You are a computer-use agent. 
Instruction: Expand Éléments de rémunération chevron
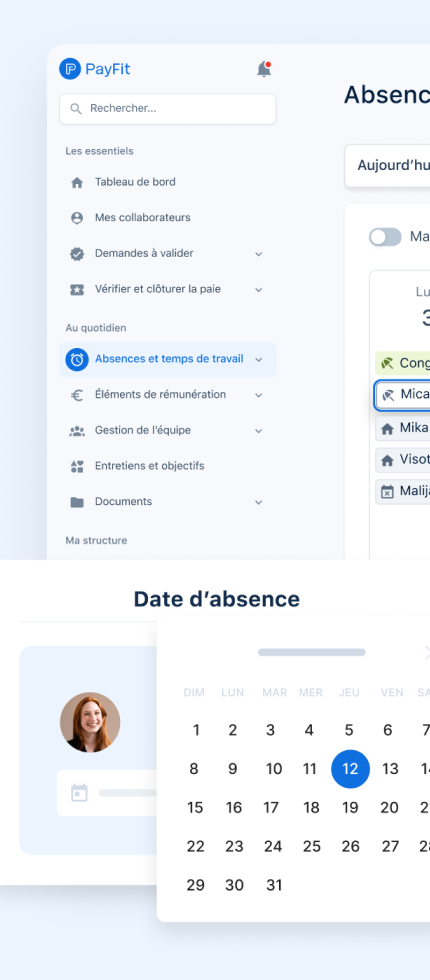point(259,395)
